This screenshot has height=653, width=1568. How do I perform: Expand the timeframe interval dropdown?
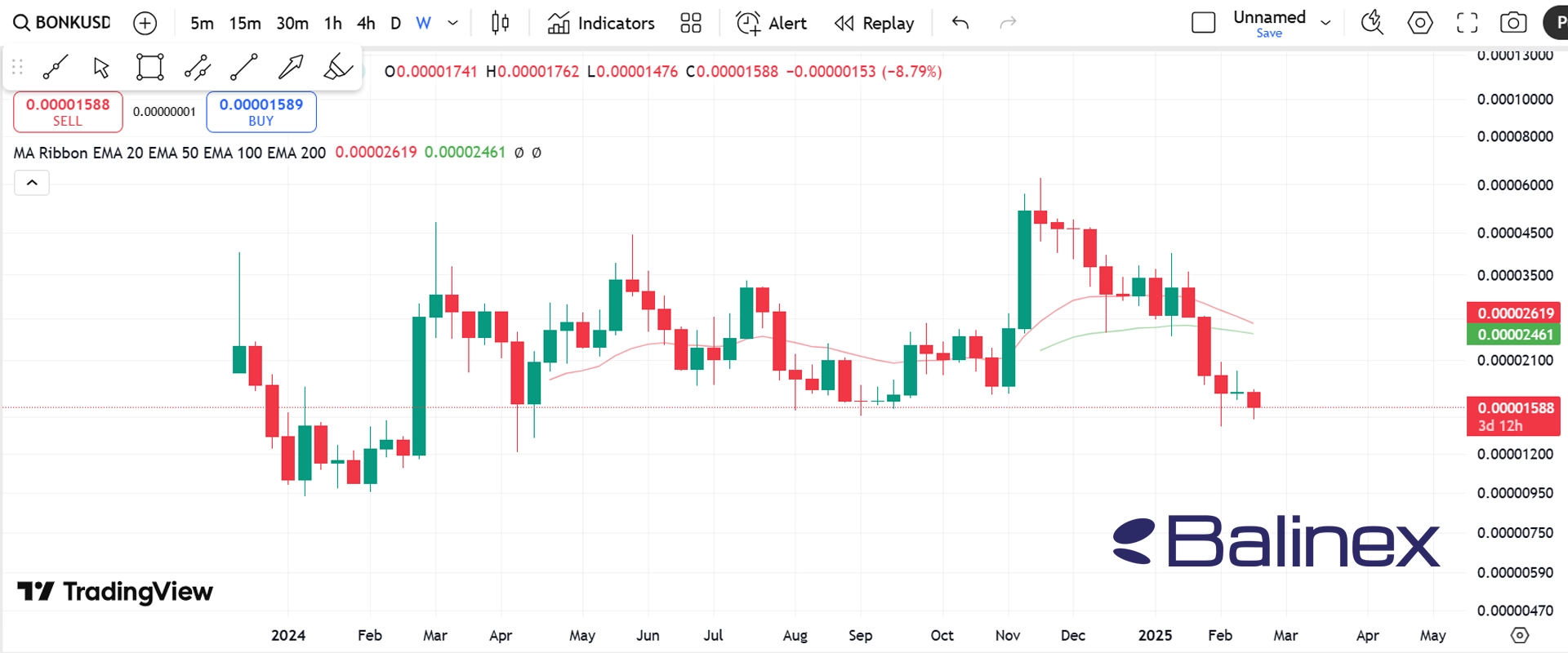coord(452,23)
